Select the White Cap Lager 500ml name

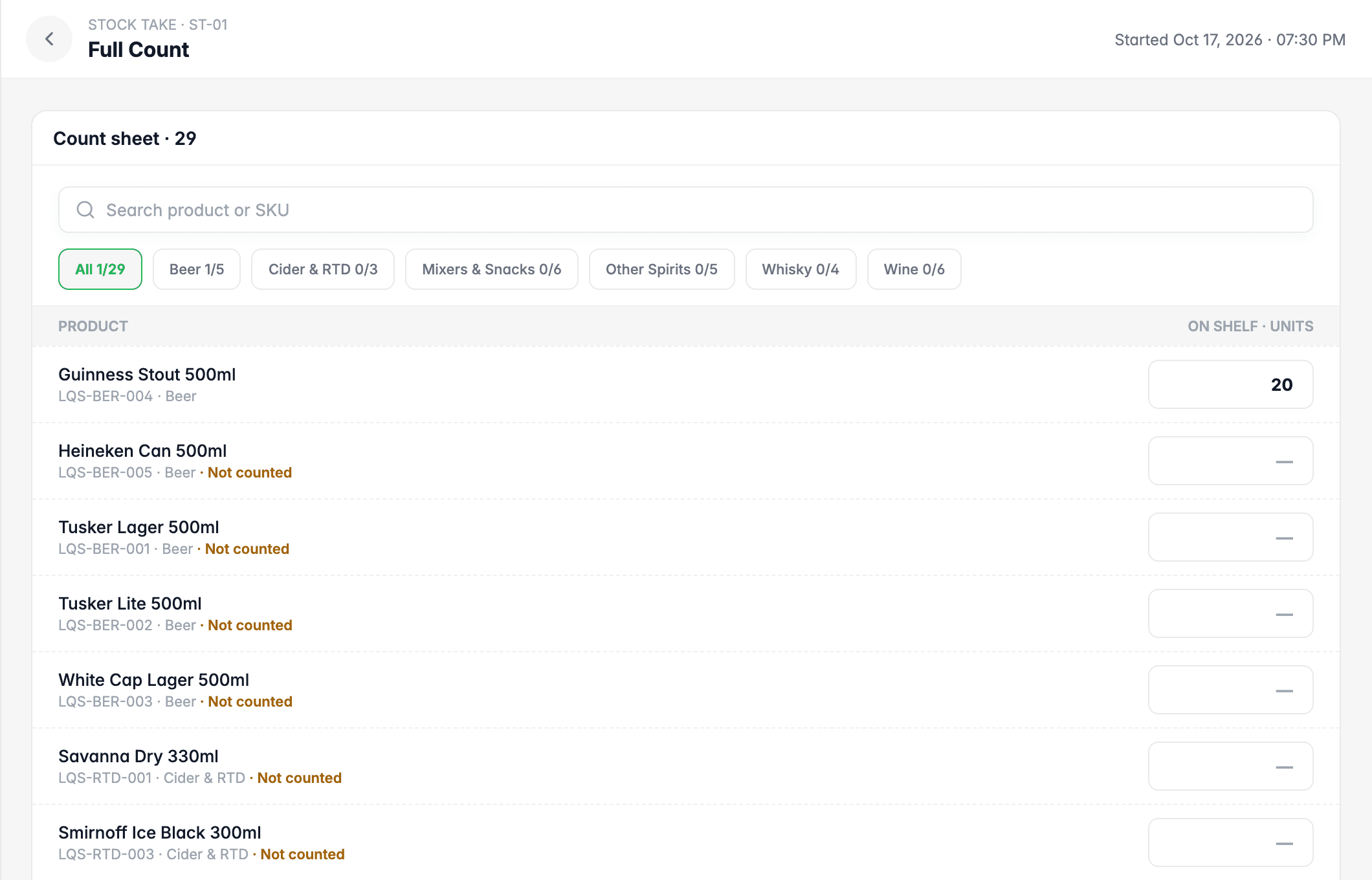[x=153, y=680]
